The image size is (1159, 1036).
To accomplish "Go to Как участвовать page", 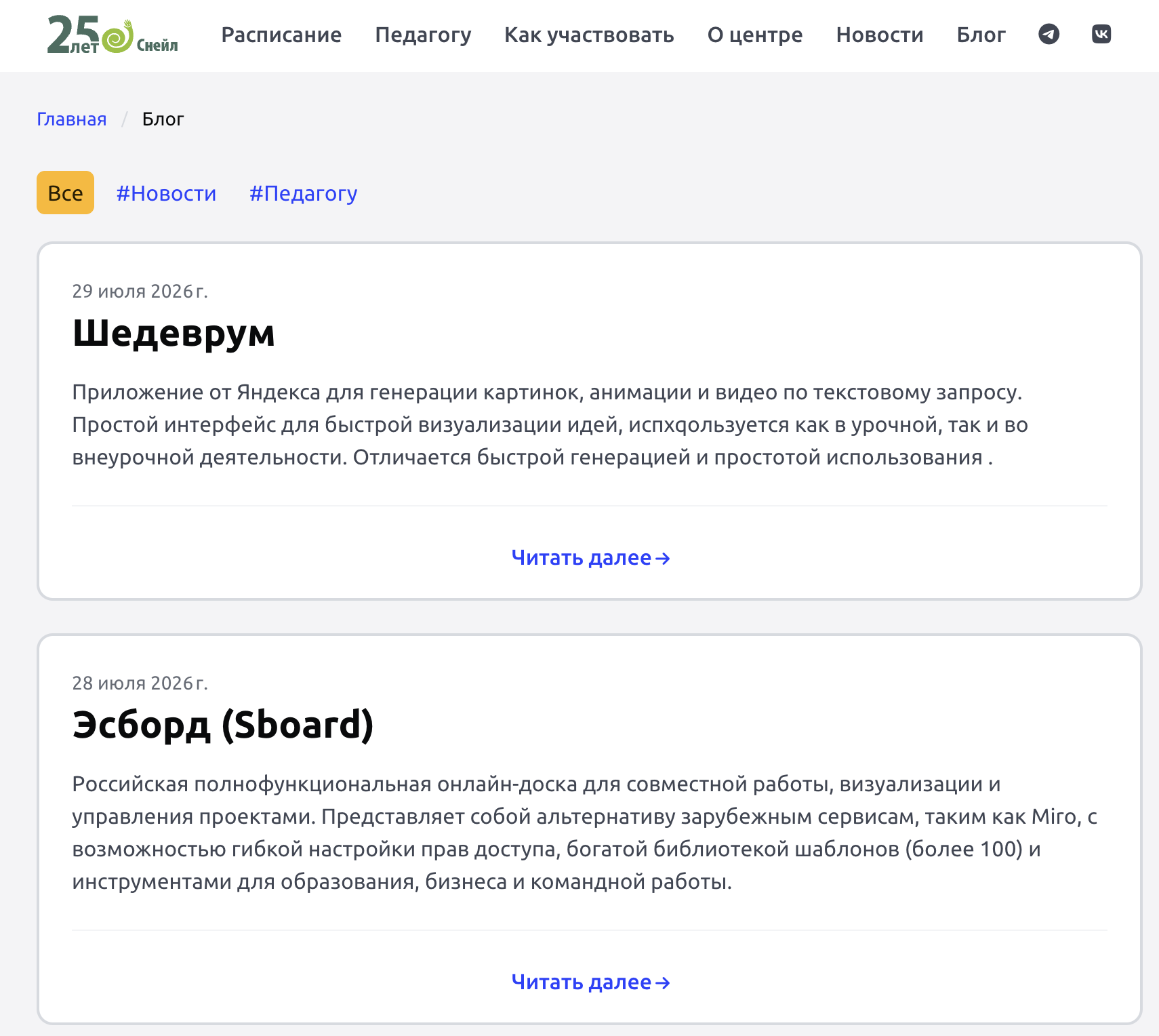I will coord(589,35).
